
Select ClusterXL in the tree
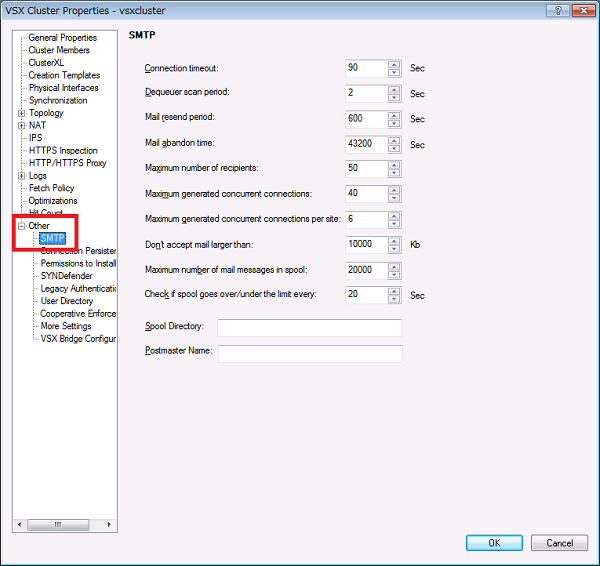tap(46, 63)
